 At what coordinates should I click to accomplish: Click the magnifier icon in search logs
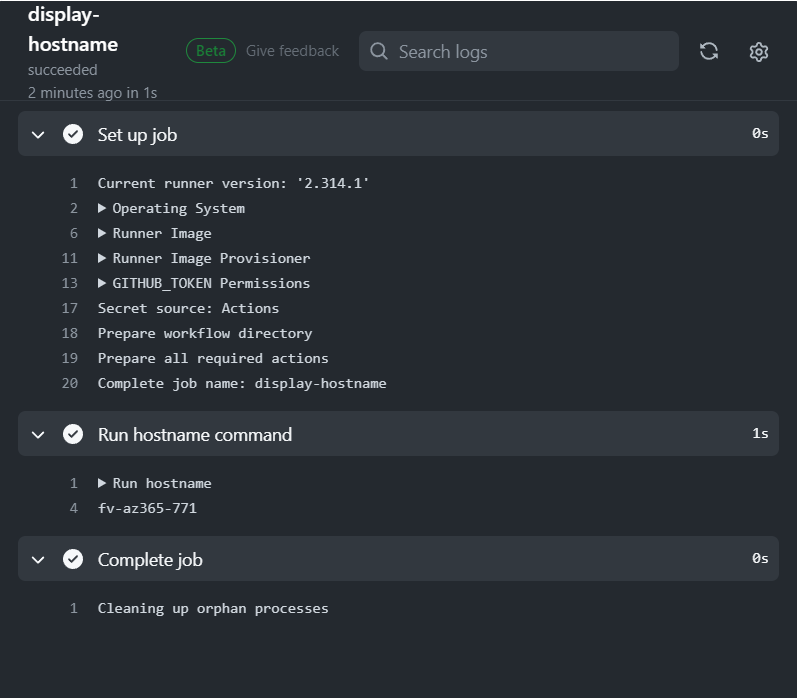coord(379,51)
